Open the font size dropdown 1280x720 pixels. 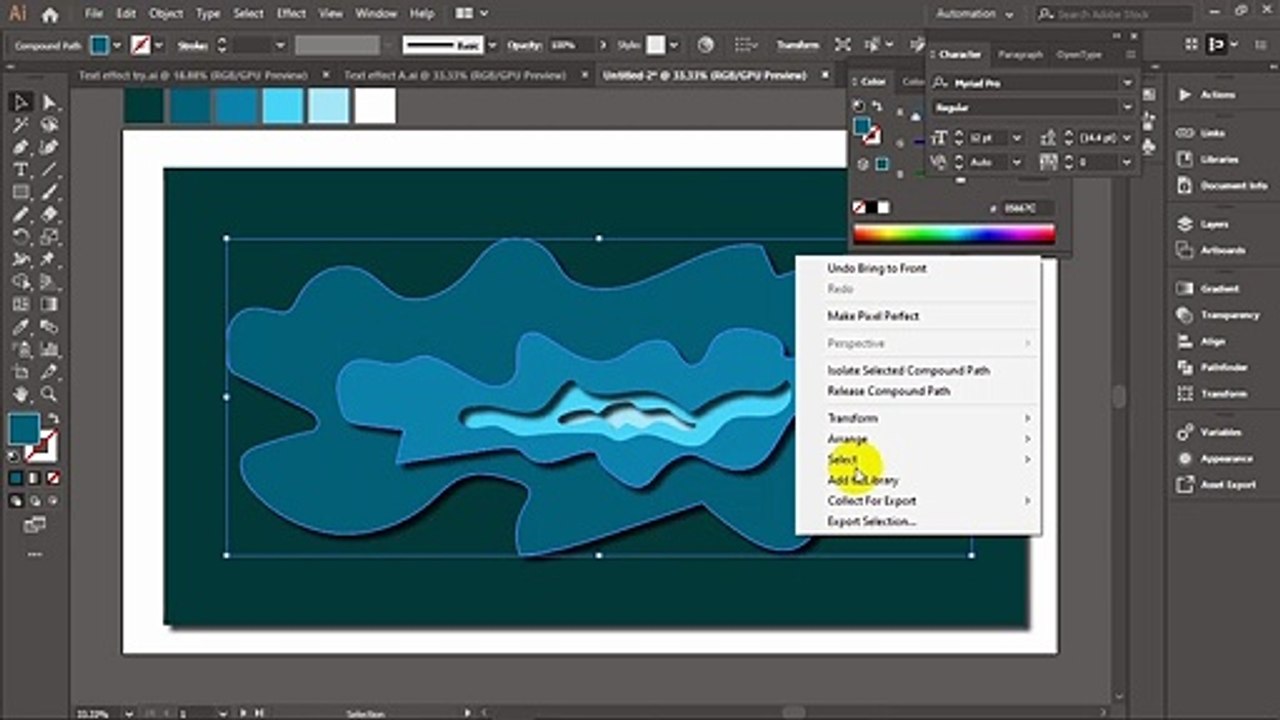pos(1018,137)
